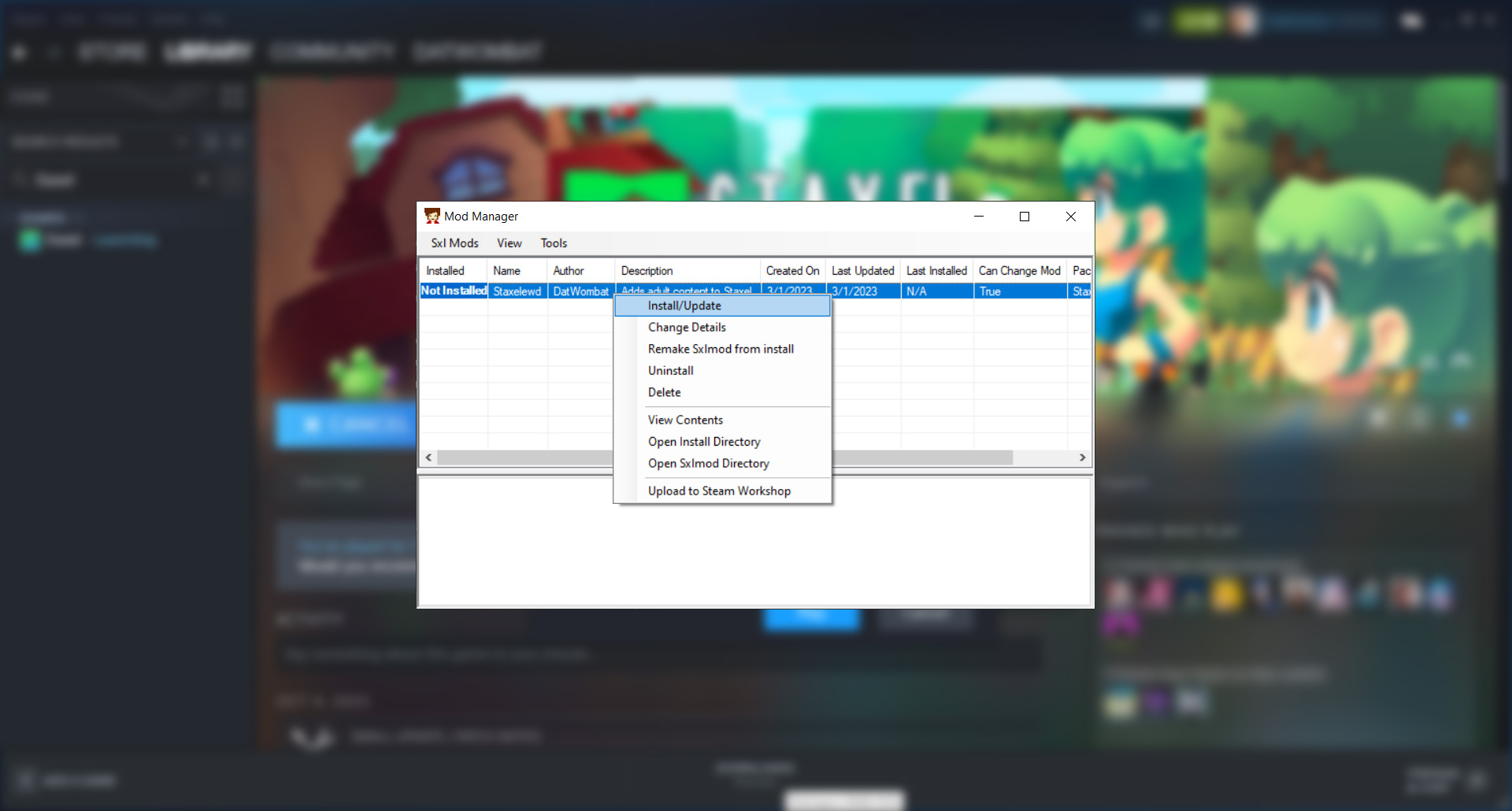Open View Contents menu entry
Viewport: 1512px width, 811px height.
[722, 420]
